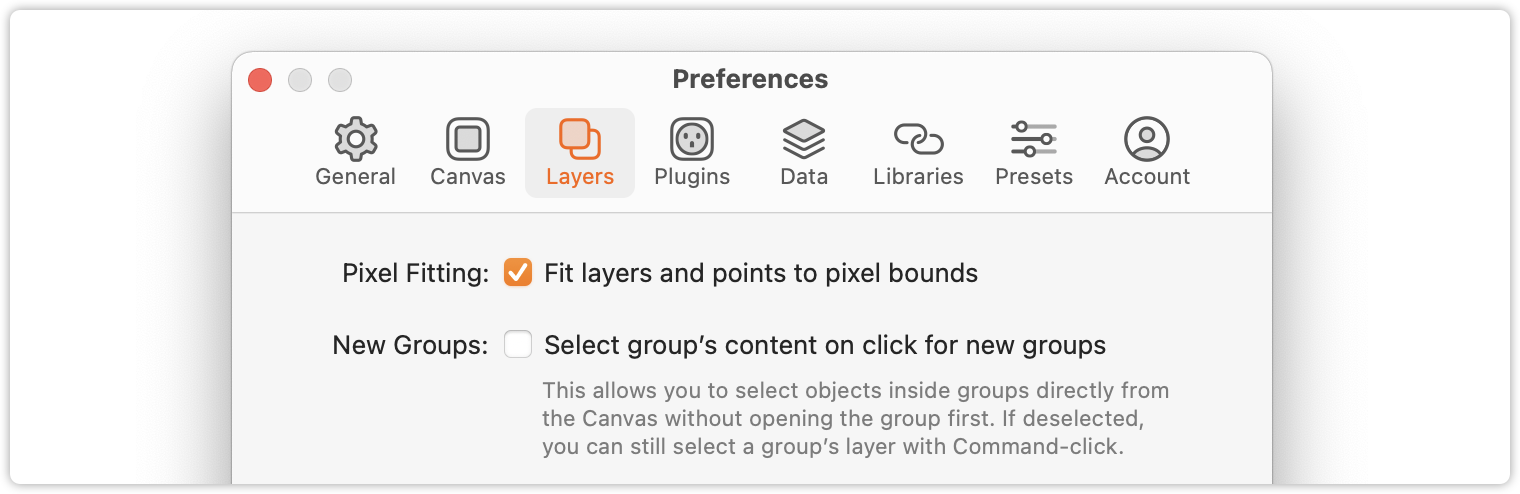
Task: Click the "Plugins" tab text label
Action: [692, 177]
